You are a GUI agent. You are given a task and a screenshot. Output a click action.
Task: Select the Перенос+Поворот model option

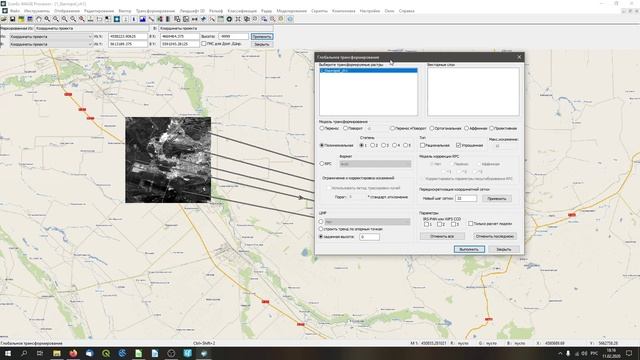(x=392, y=128)
